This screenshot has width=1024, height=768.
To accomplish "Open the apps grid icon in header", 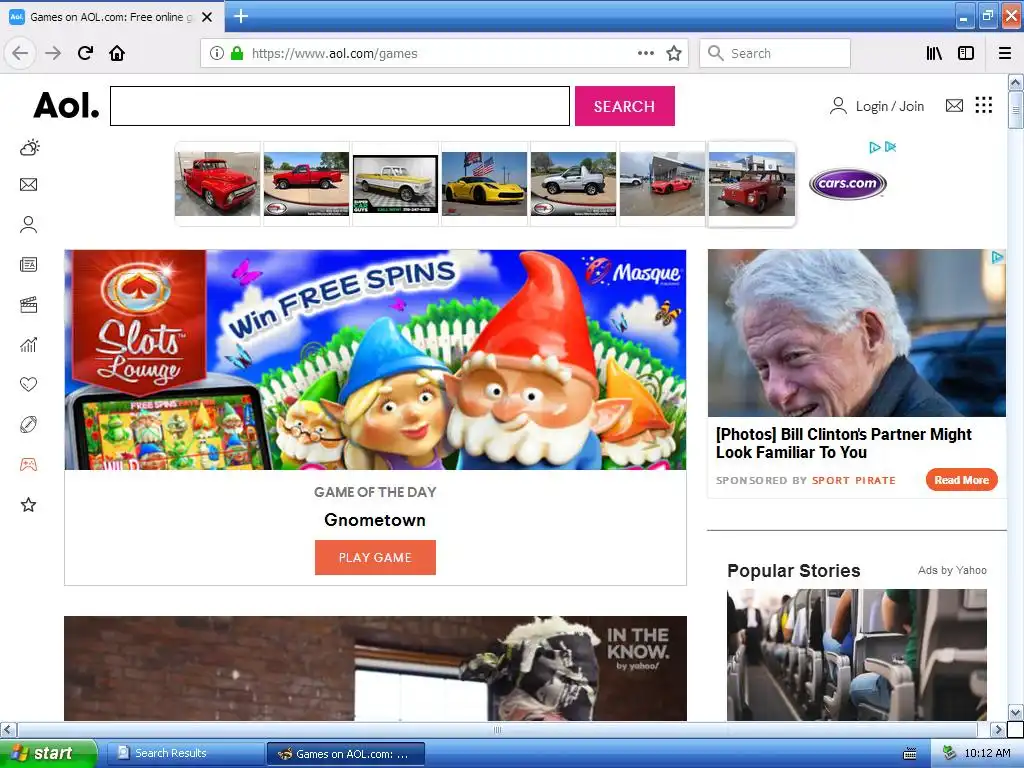I will tap(984, 105).
